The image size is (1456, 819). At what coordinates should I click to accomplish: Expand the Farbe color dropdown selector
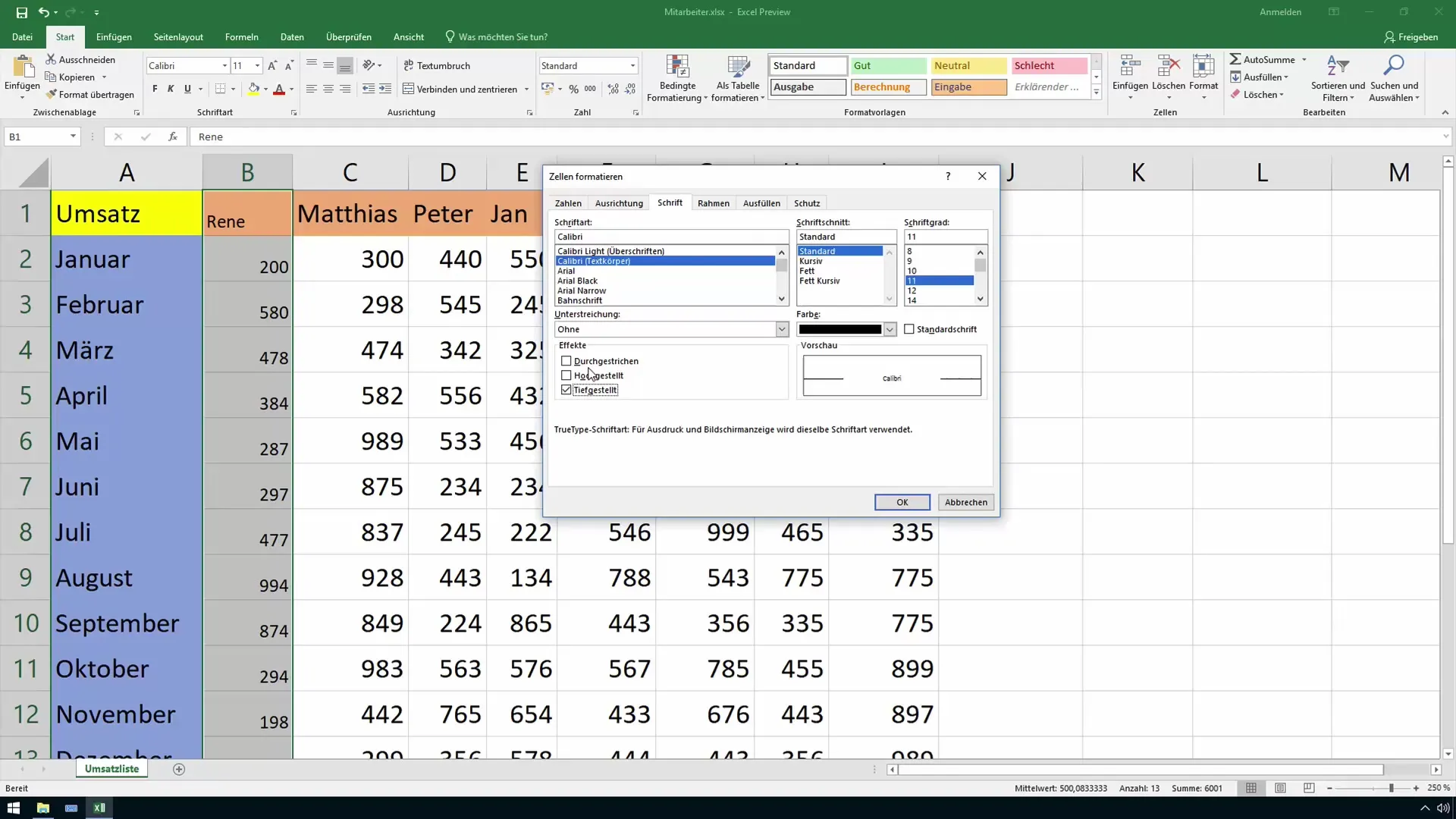(x=891, y=330)
